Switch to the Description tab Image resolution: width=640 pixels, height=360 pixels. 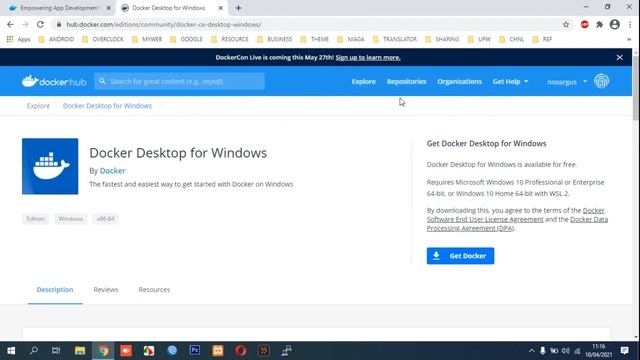point(55,289)
